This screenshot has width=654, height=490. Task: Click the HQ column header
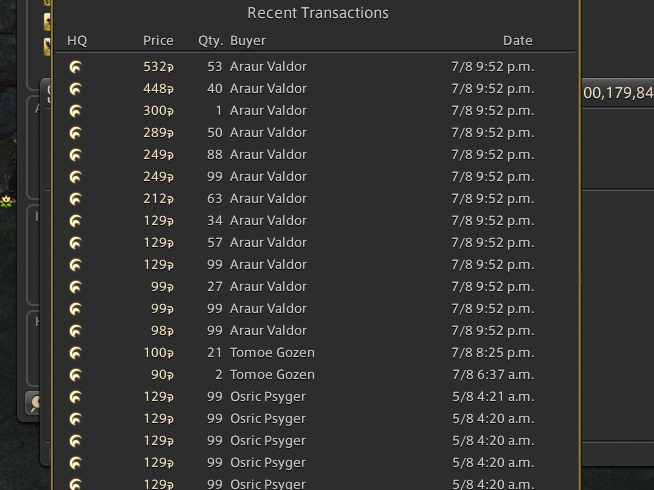point(77,40)
